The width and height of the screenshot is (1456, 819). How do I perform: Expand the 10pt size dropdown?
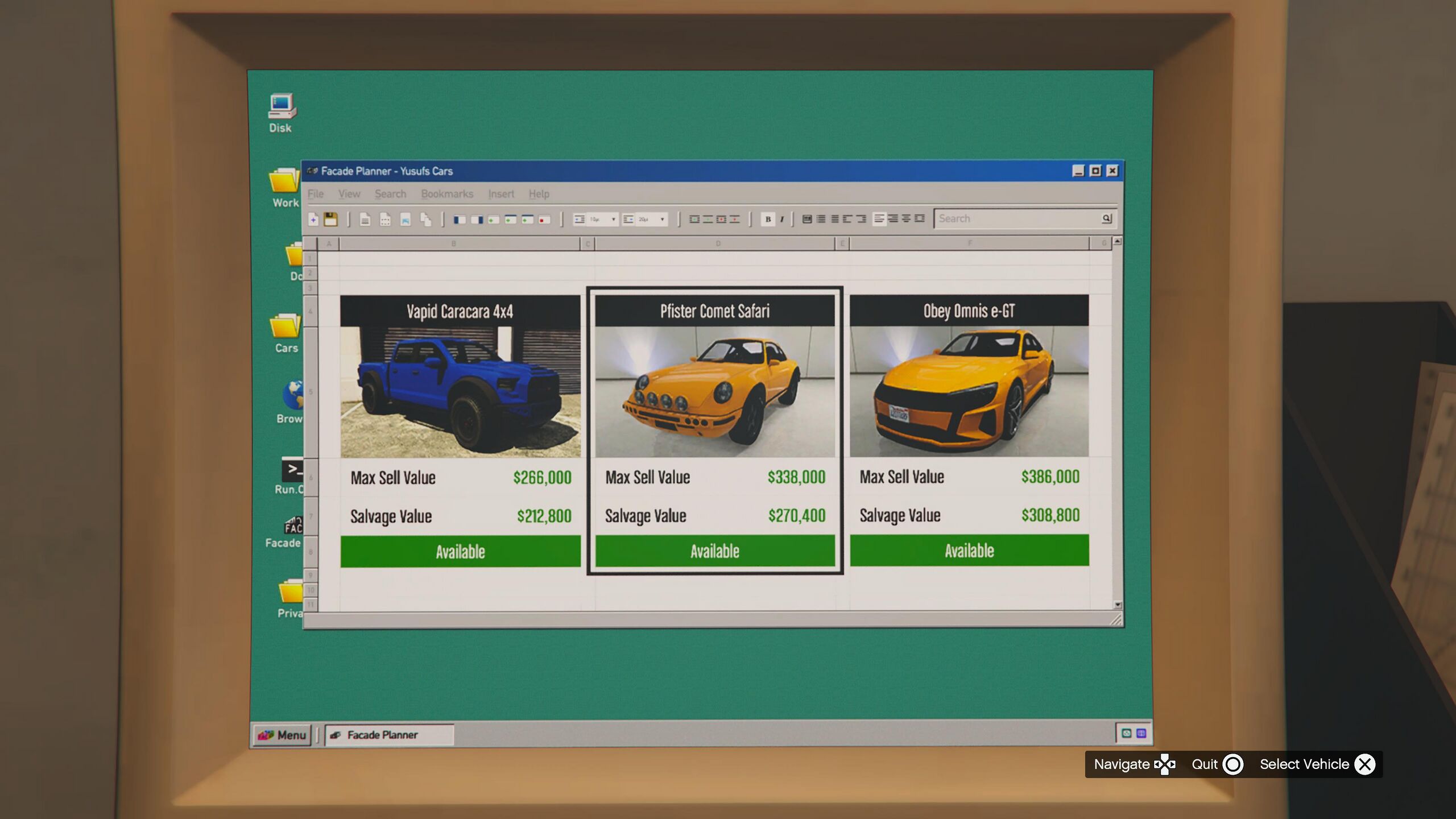pyautogui.click(x=613, y=219)
